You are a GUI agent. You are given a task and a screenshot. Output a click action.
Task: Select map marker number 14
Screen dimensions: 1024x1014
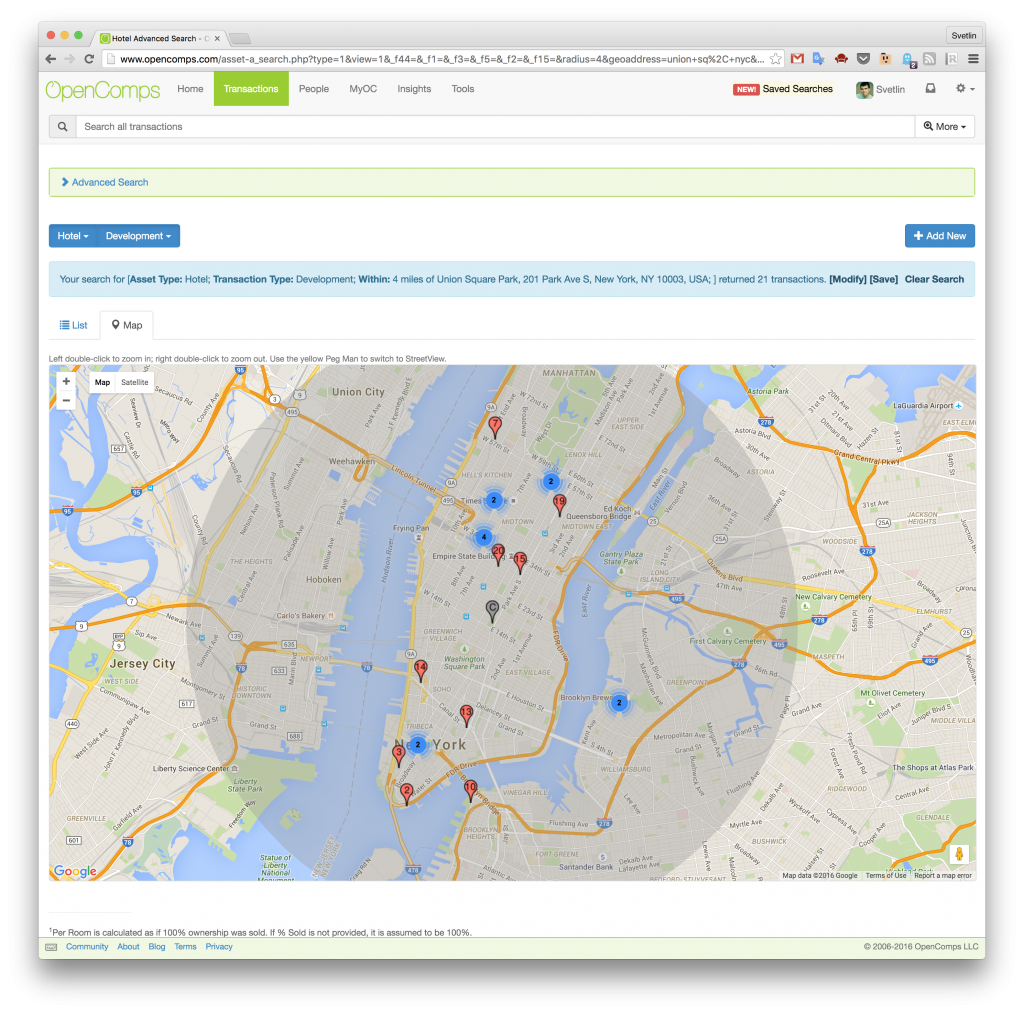(x=421, y=670)
